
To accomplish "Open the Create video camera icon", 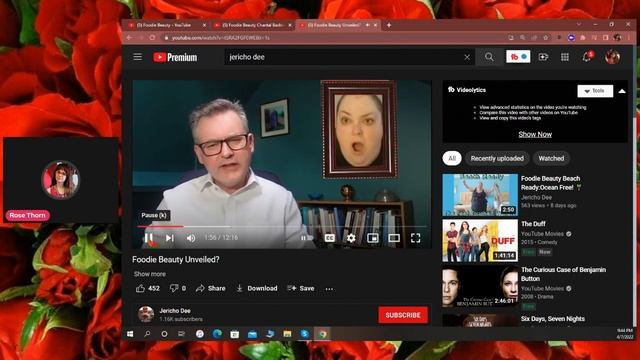I will [x=543, y=57].
